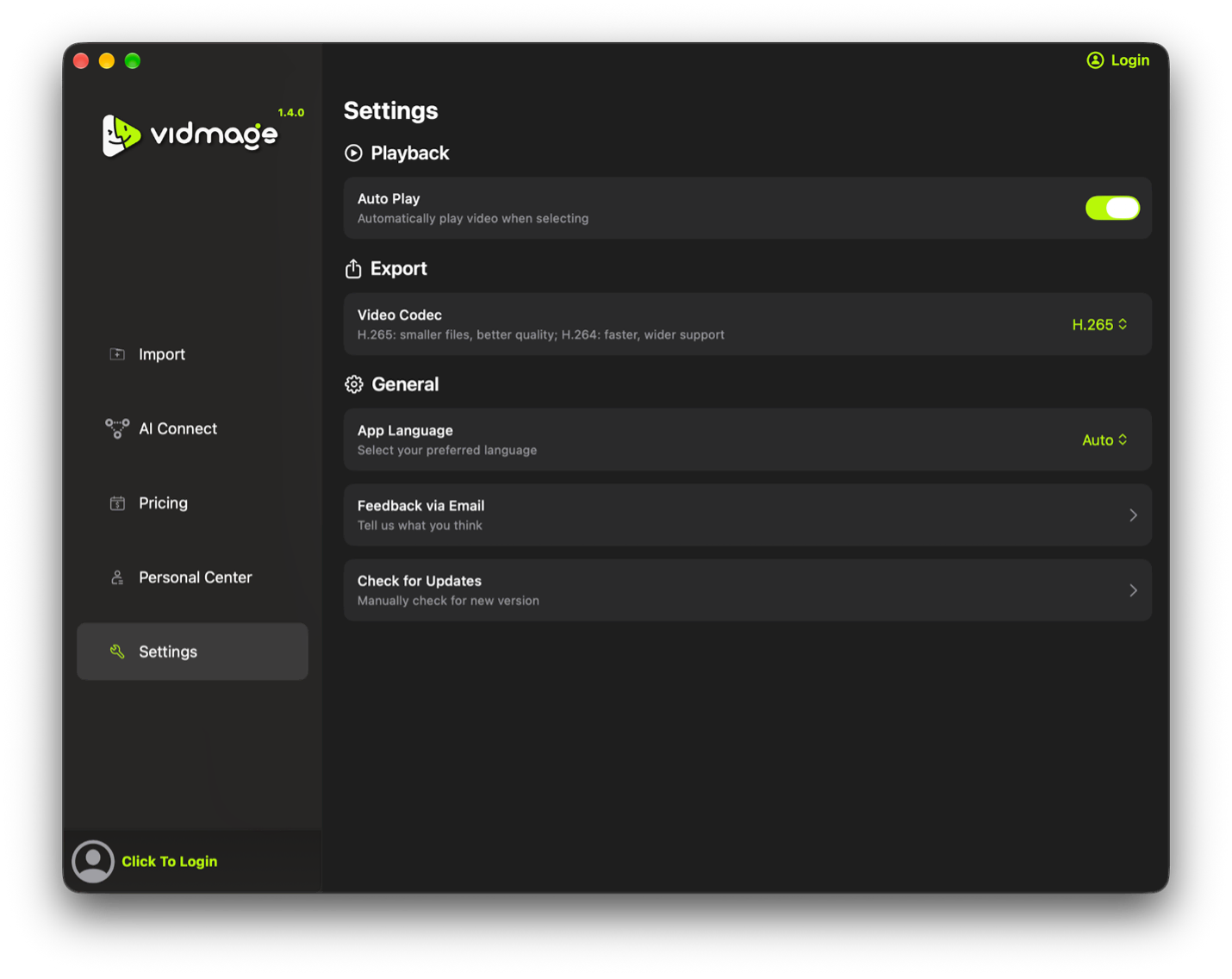The height and width of the screenshot is (979, 1232).
Task: Click the Settings page heading
Action: (390, 111)
